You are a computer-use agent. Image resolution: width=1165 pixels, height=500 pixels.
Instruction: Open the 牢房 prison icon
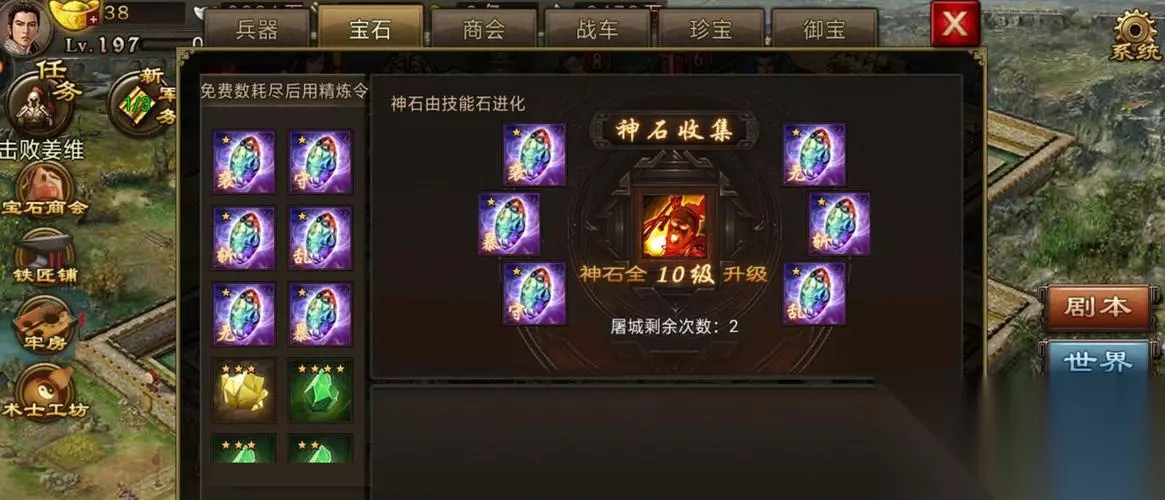[46, 328]
